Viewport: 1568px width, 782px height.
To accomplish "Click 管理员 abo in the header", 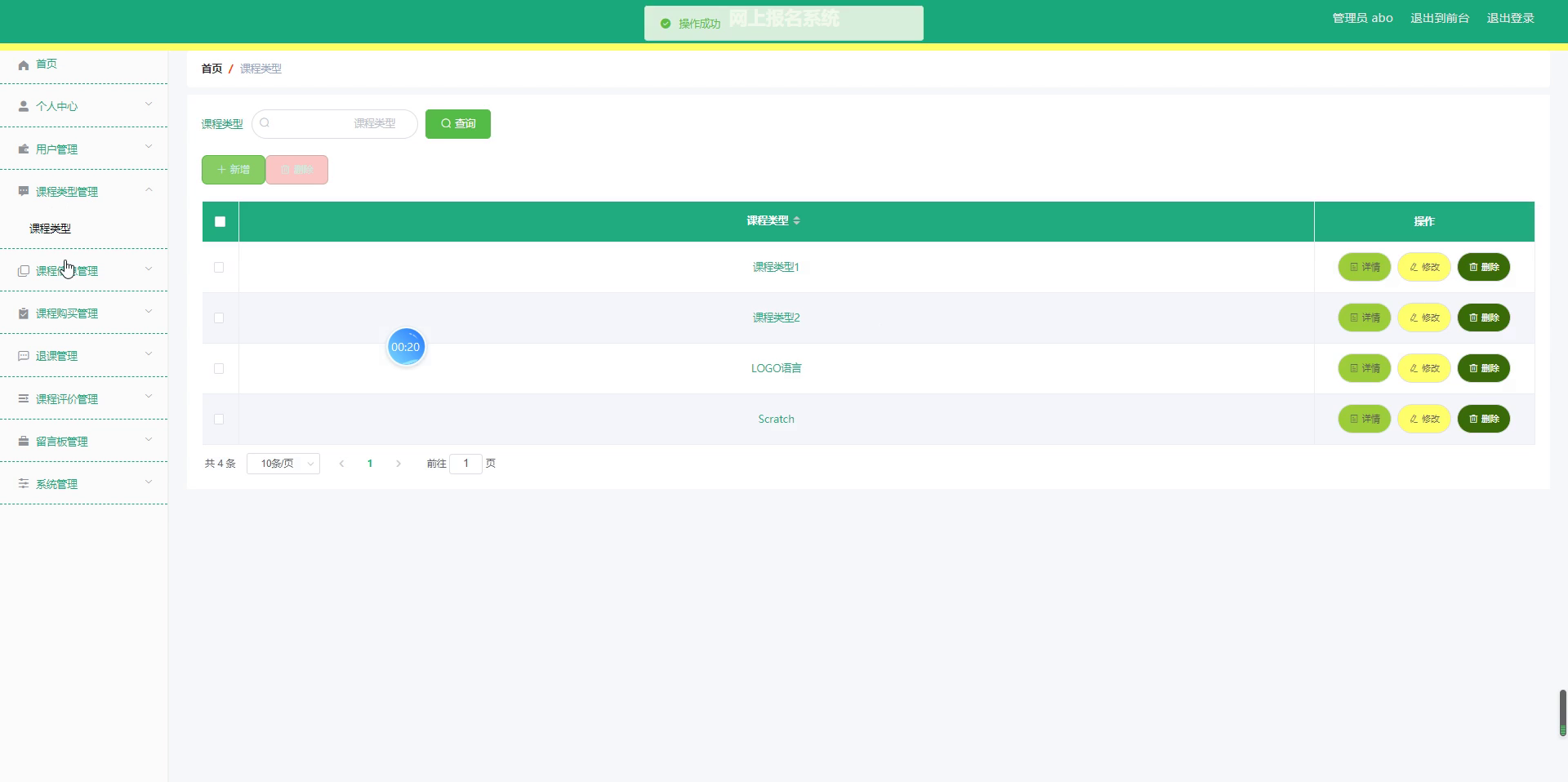I will pyautogui.click(x=1362, y=18).
